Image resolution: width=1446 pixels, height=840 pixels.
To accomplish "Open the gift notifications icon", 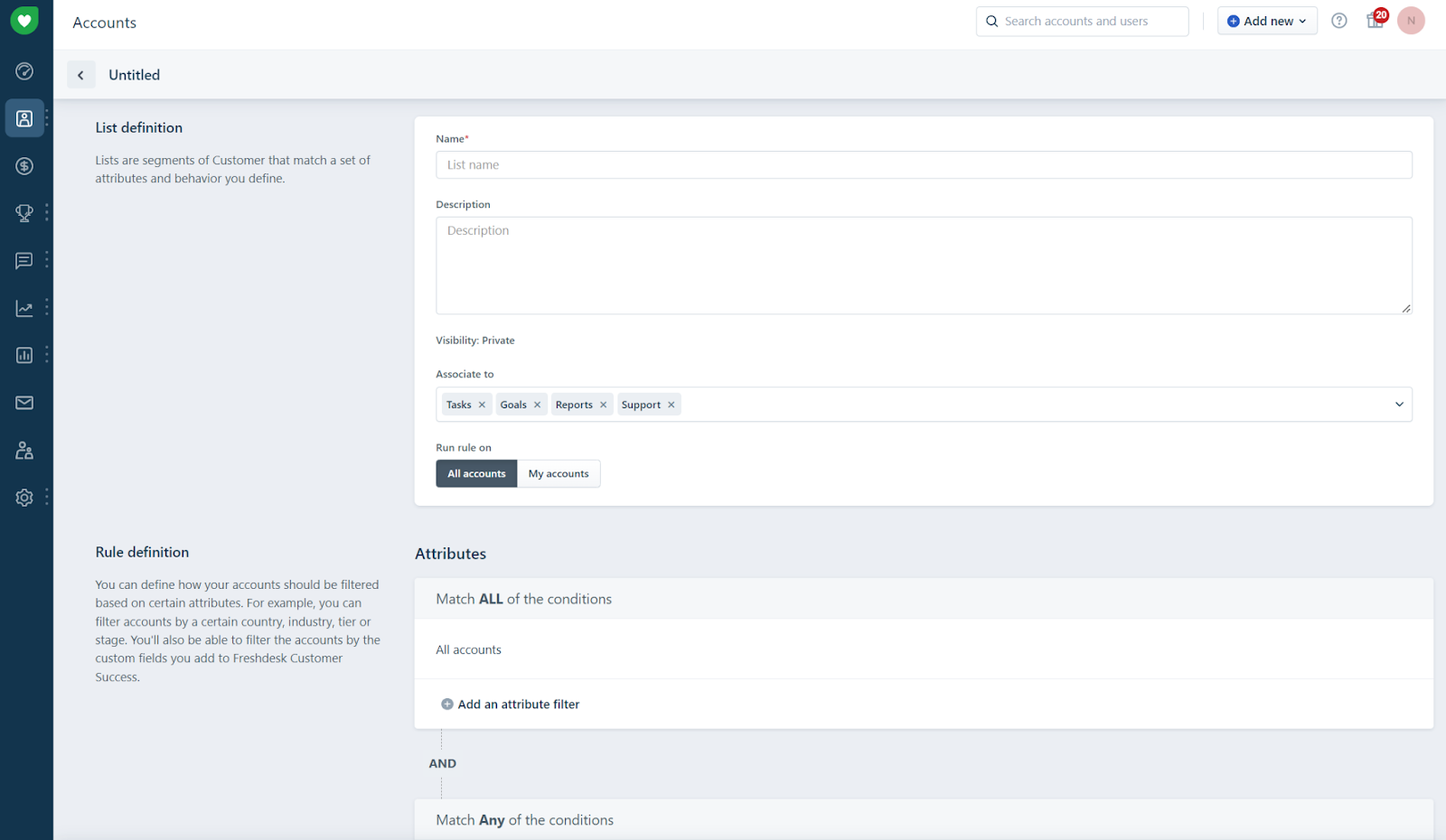I will 1376,21.
